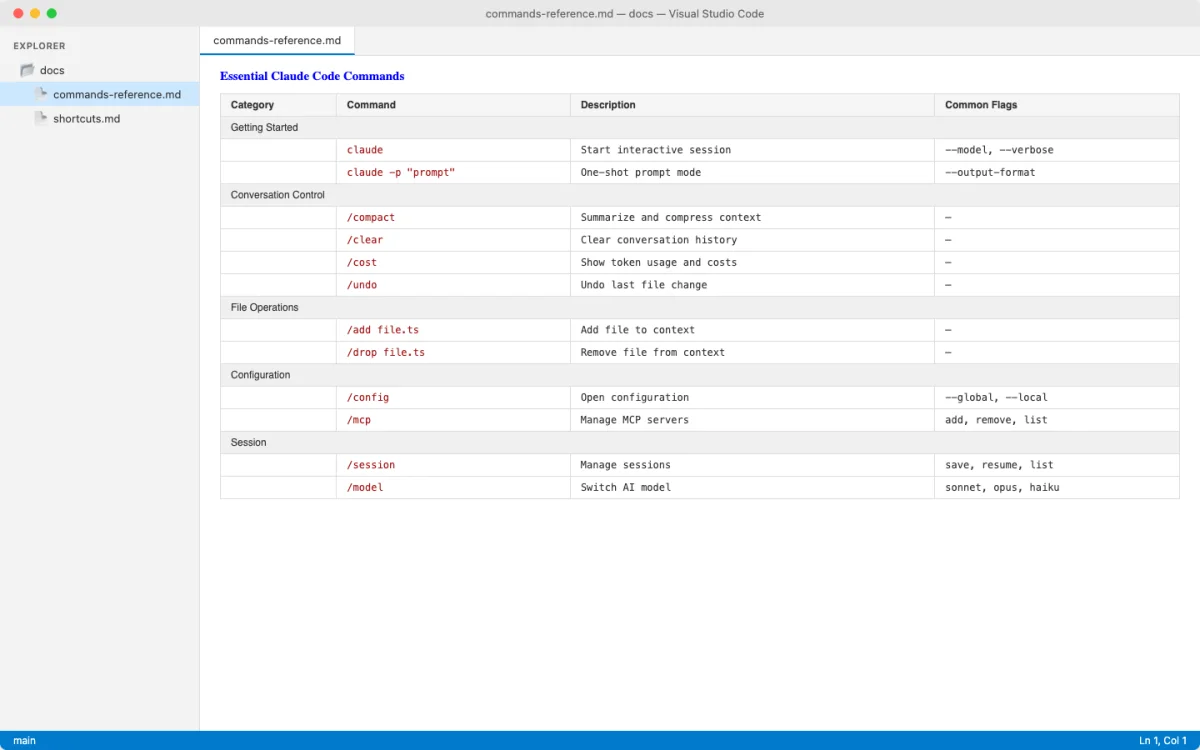Click the /mcp command cell
The width and height of the screenshot is (1200, 750).
[453, 420]
